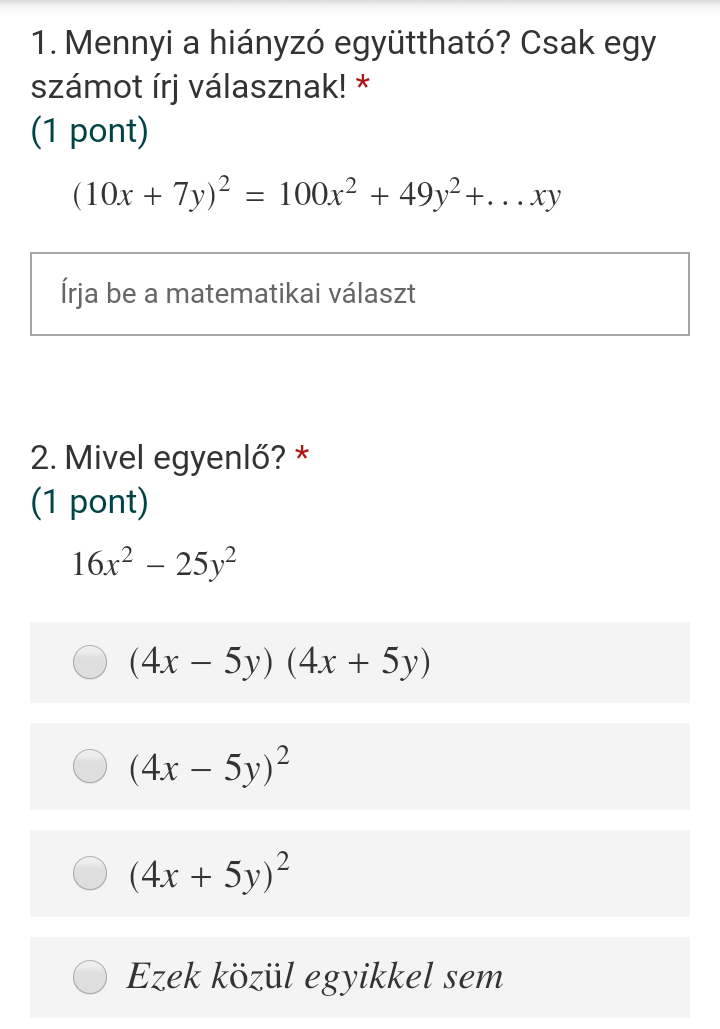Click the text Ezek közül egyikkel sem

pyautogui.click(x=315, y=976)
